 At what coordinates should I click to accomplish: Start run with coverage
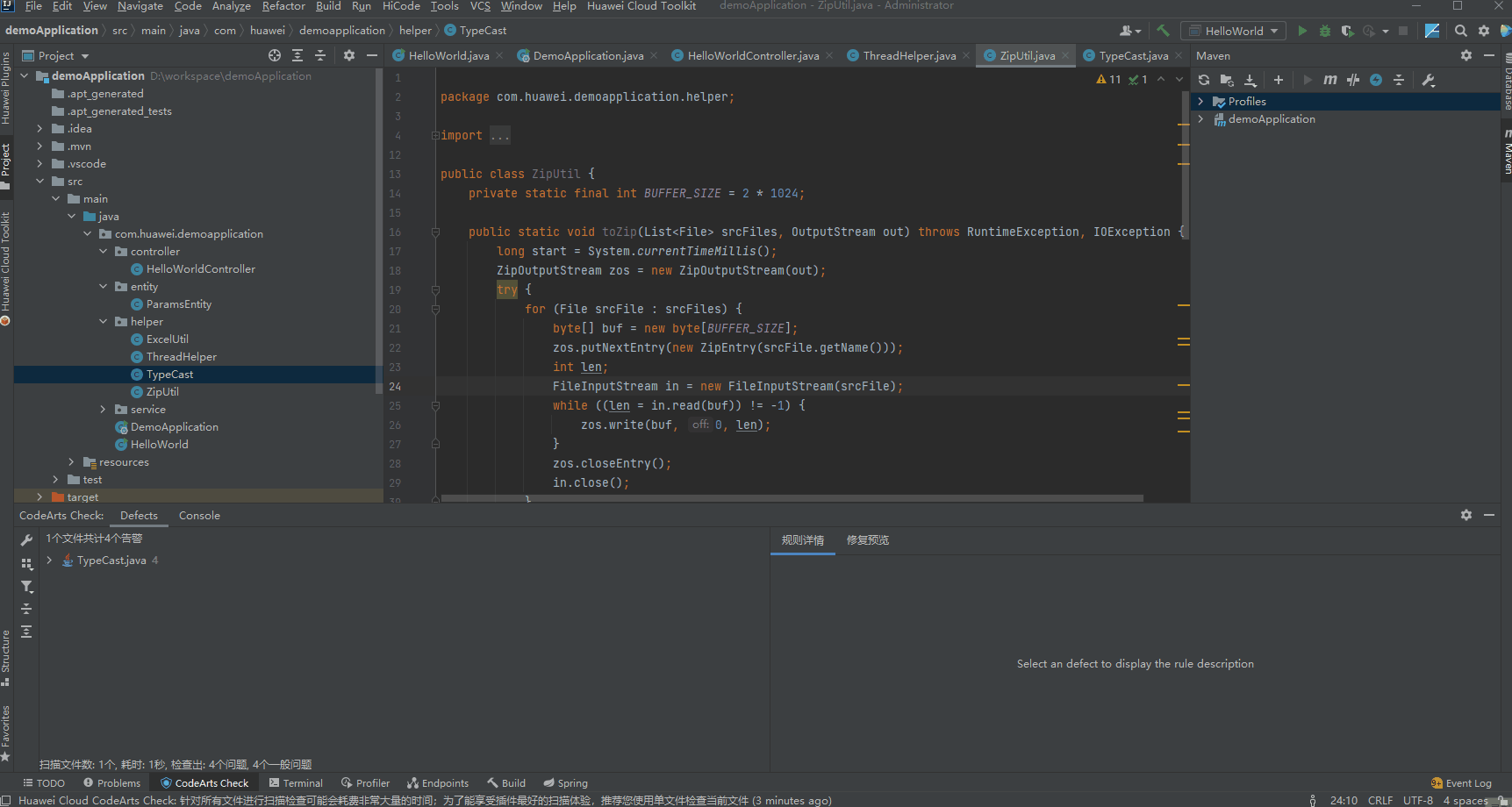click(x=1348, y=30)
